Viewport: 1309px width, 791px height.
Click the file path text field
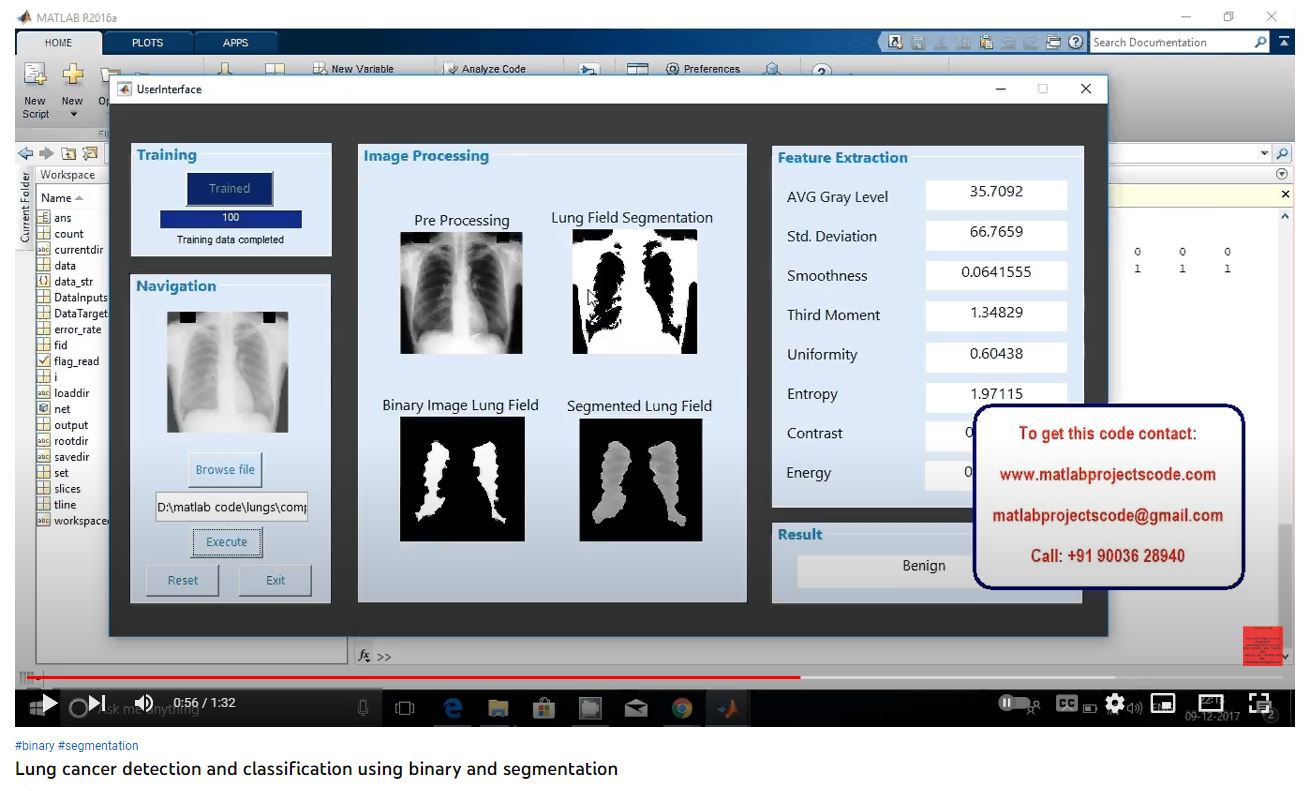[x=231, y=507]
